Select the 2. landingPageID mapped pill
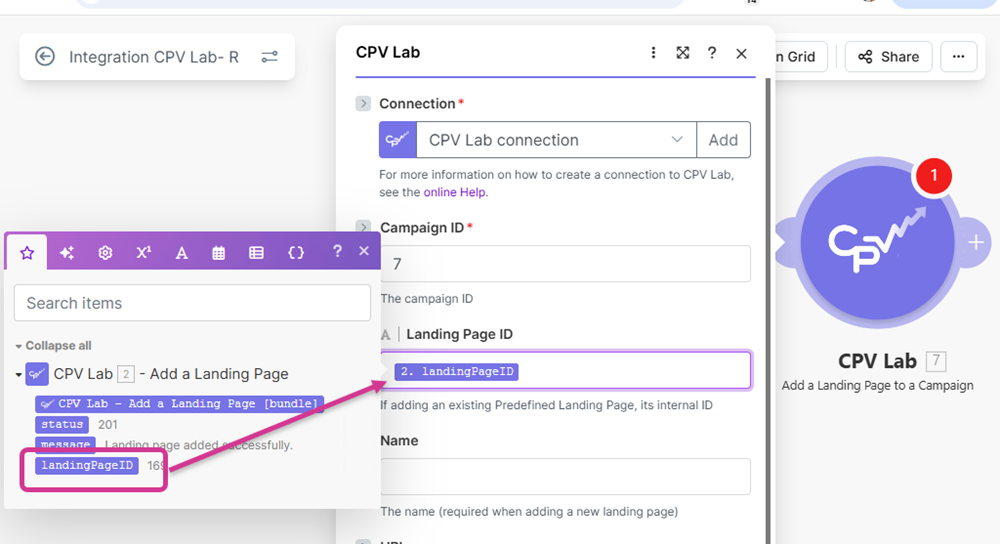The height and width of the screenshot is (544, 1000). (457, 371)
